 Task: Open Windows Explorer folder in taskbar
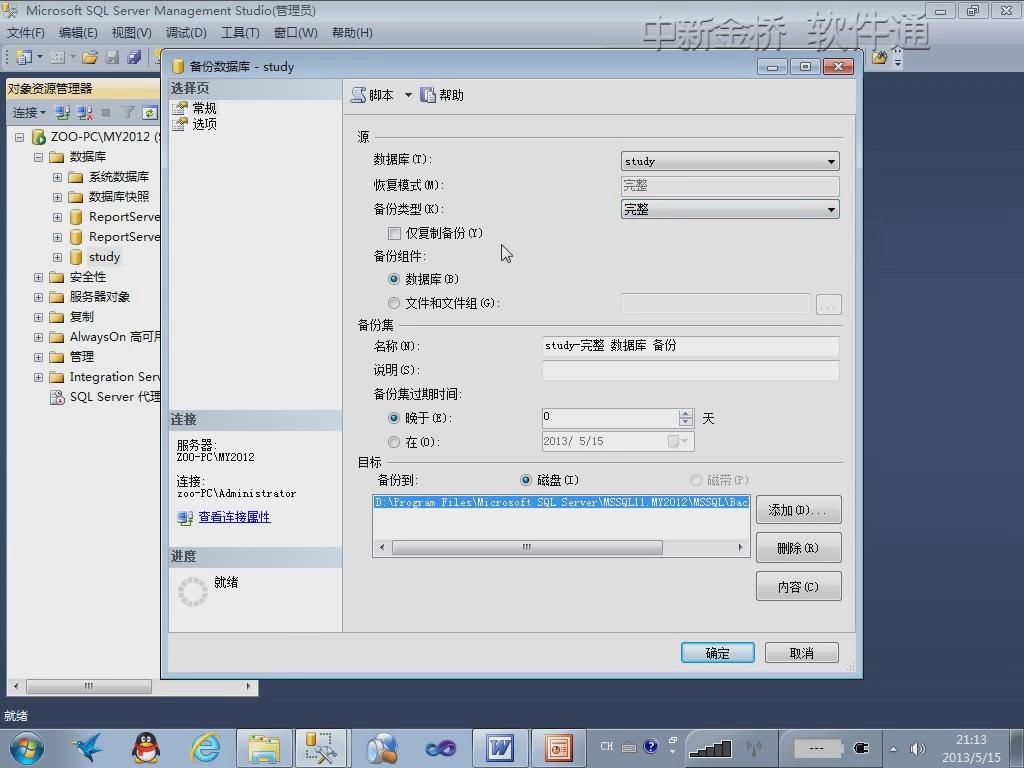[x=264, y=748]
